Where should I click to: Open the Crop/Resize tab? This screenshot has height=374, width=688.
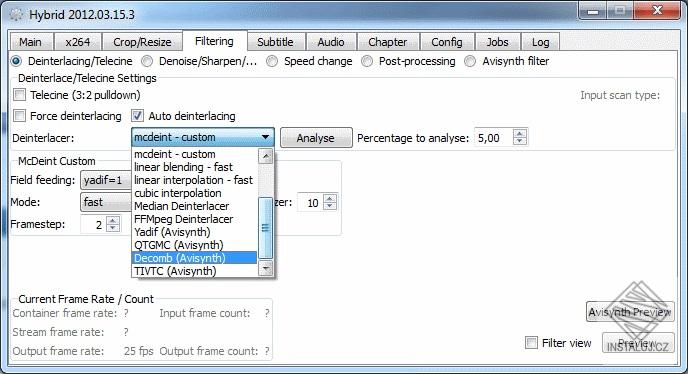[x=142, y=42]
